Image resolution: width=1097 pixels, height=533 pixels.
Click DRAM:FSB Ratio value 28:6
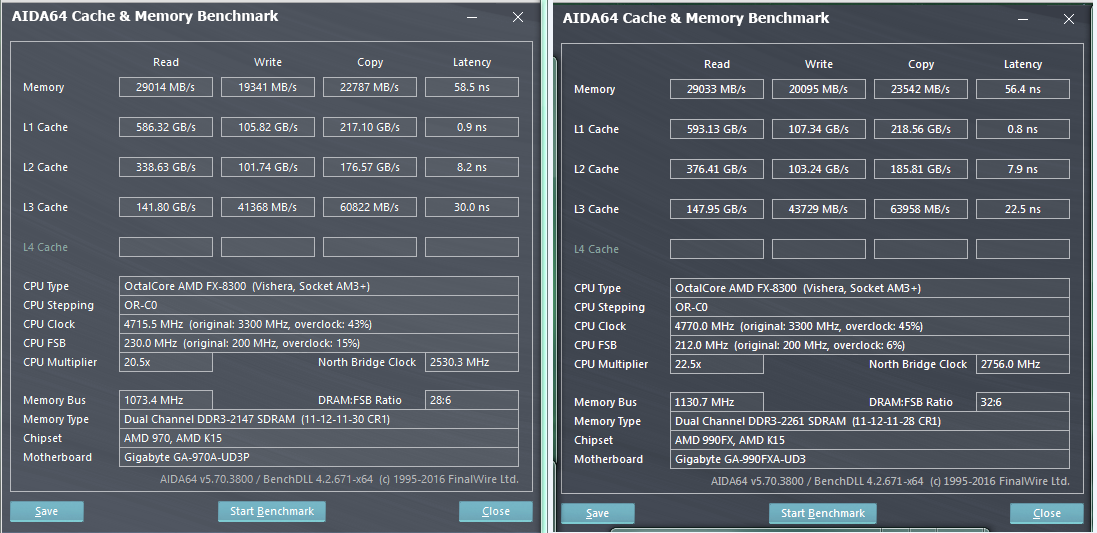coord(472,400)
